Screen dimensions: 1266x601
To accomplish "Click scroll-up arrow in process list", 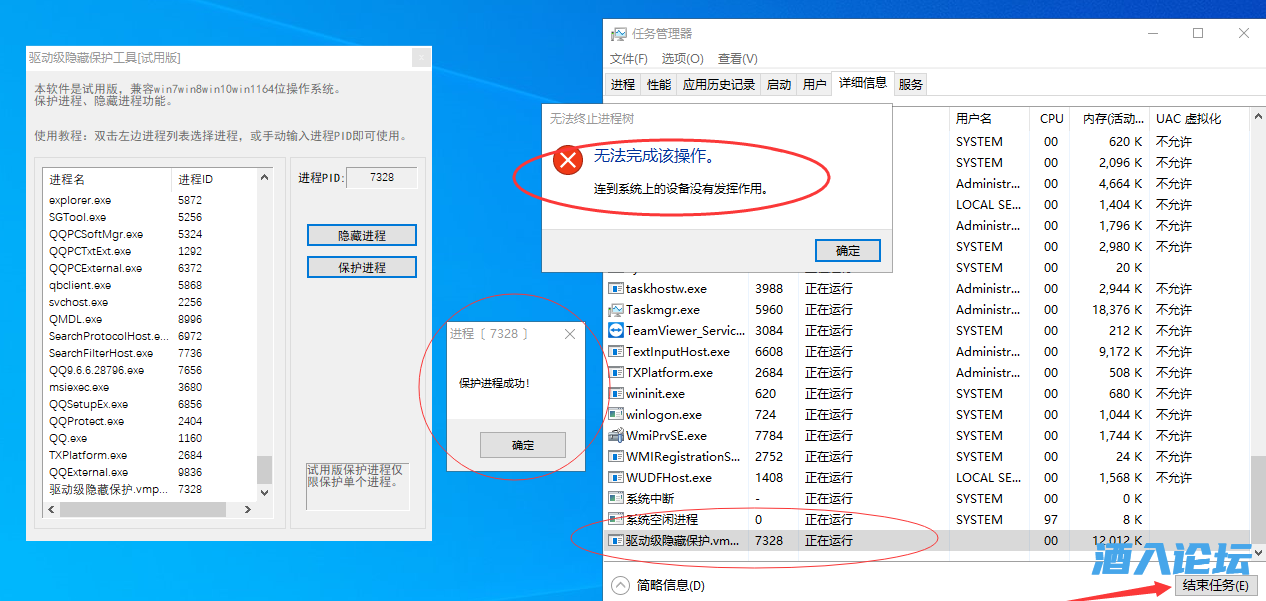I will (x=265, y=178).
